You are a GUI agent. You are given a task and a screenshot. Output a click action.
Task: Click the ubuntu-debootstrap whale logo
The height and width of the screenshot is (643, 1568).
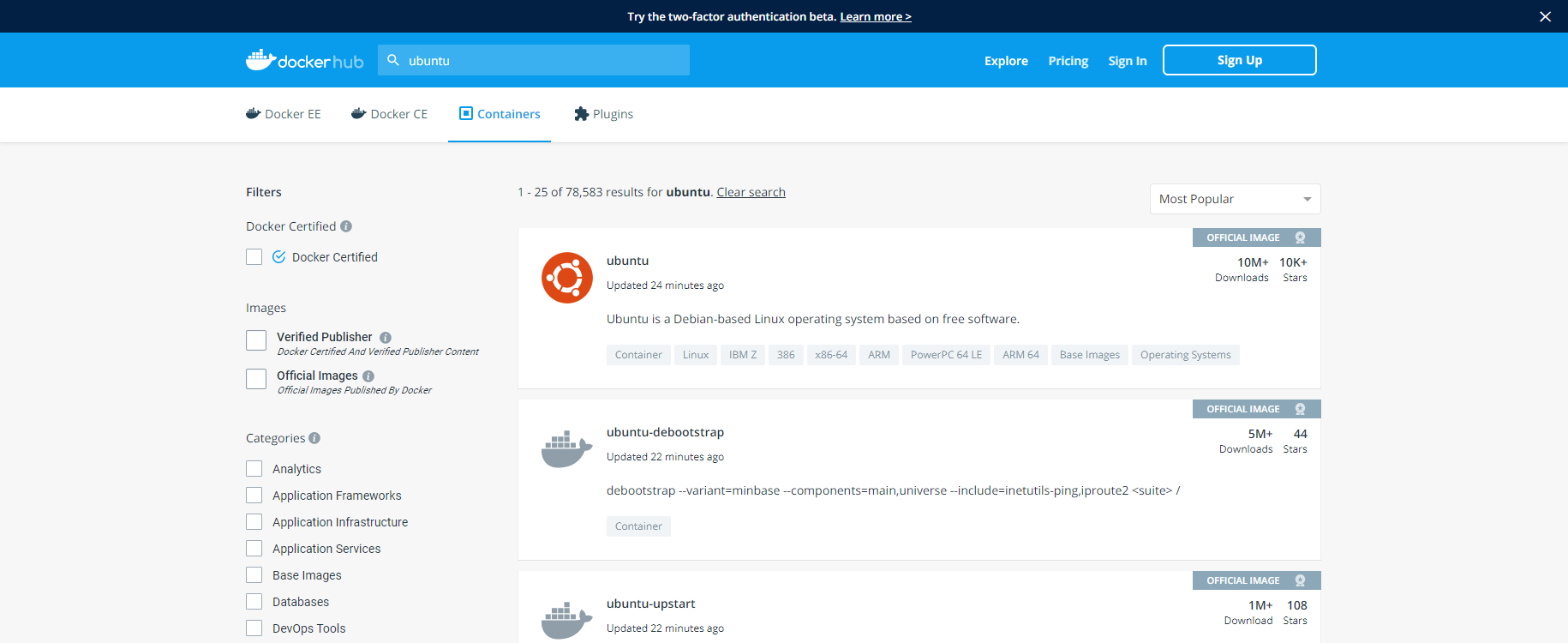point(567,449)
